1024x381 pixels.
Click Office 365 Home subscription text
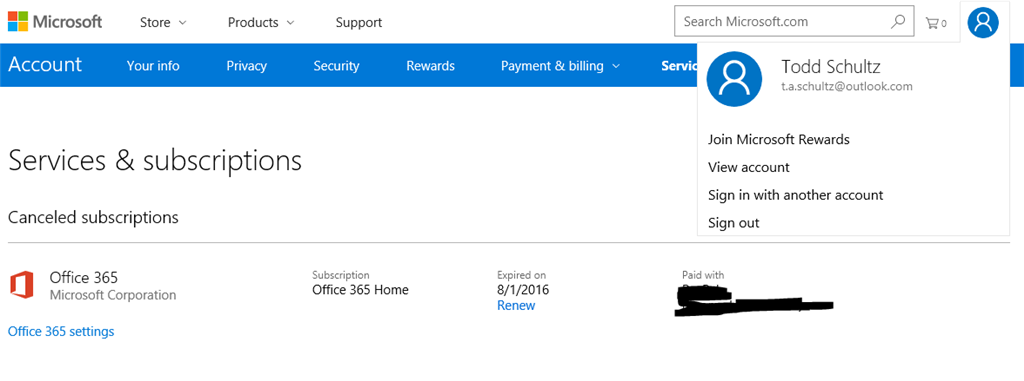360,290
